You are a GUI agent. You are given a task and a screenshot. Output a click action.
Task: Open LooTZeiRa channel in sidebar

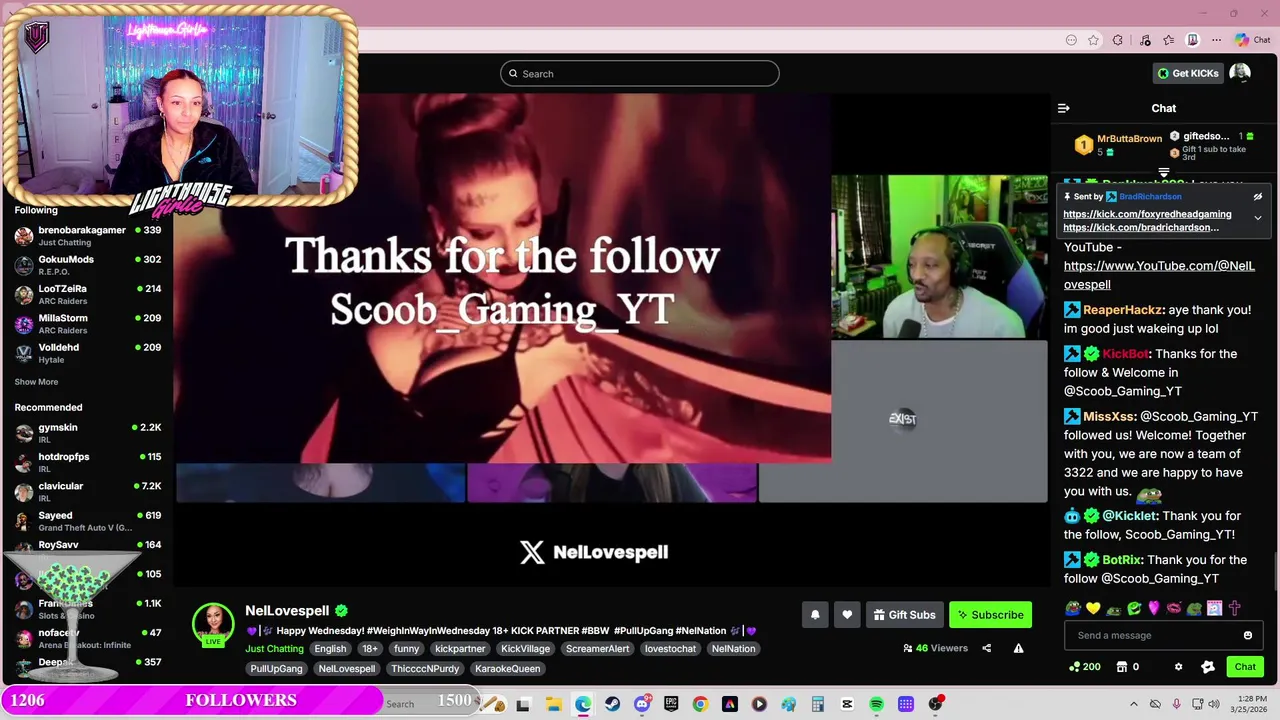pyautogui.click(x=88, y=294)
